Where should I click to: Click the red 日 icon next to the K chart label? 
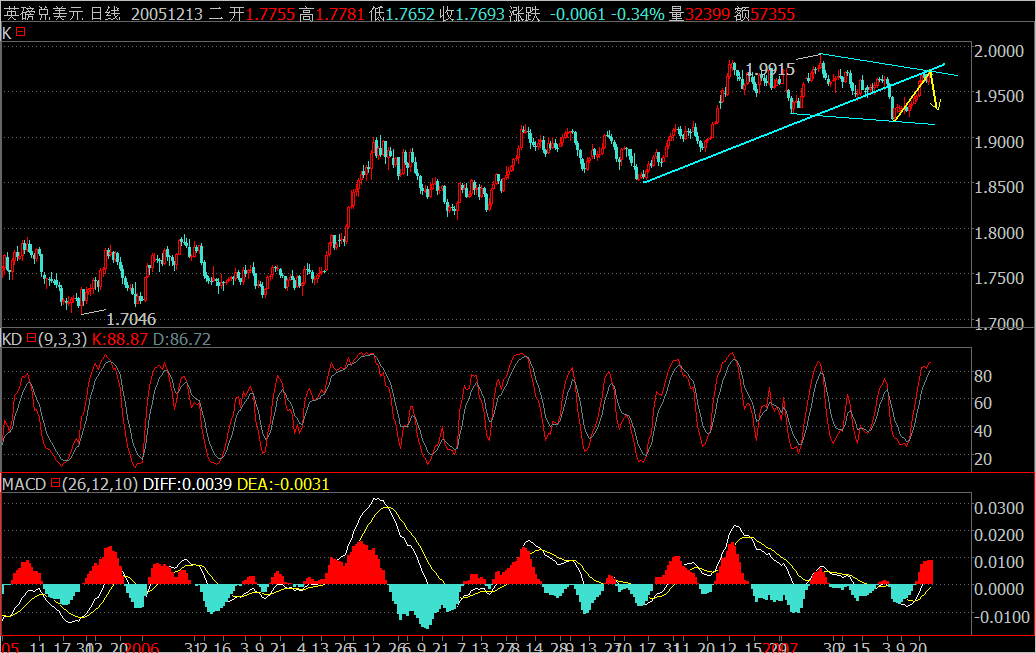pyautogui.click(x=22, y=33)
